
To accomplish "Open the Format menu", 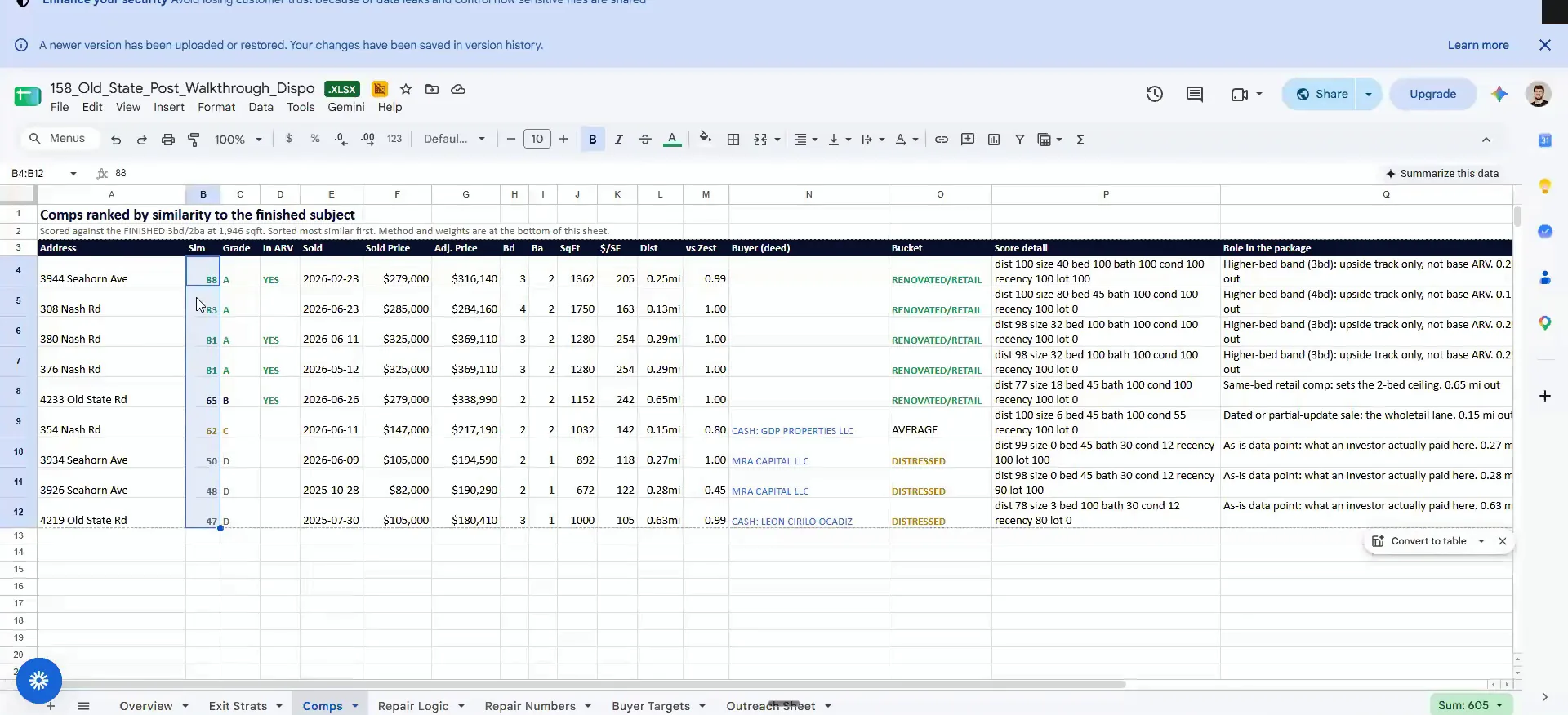I will tap(216, 107).
